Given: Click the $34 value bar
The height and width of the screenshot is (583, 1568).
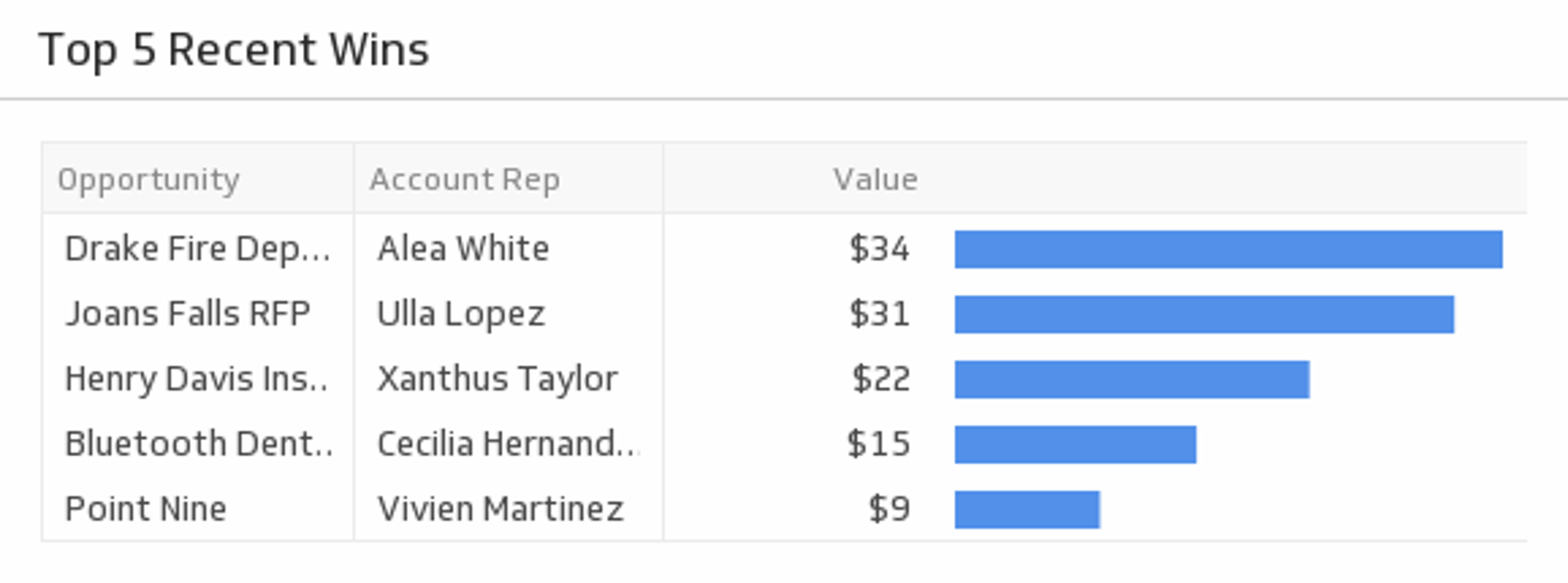Looking at the screenshot, I should coord(1227,249).
